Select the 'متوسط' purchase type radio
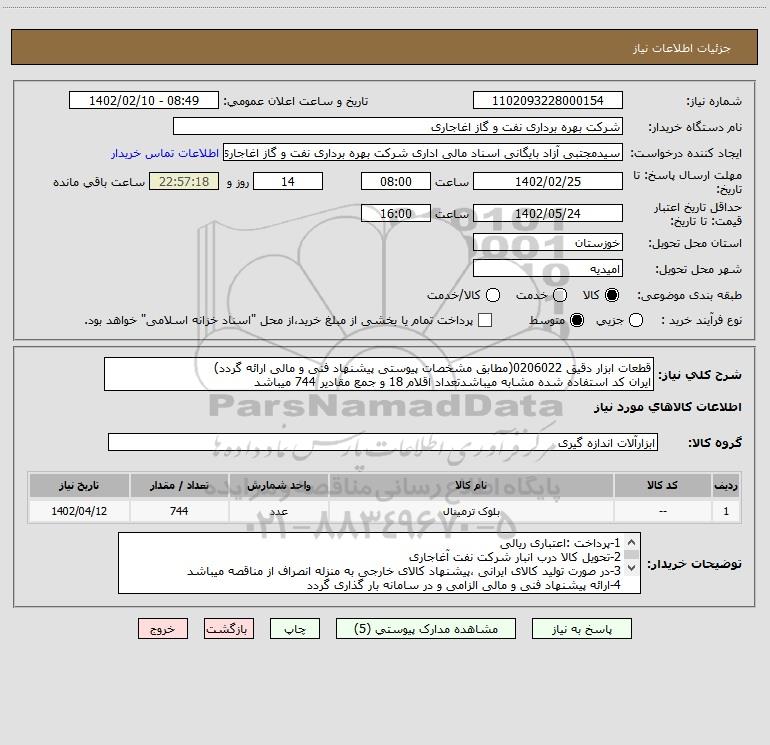 click(577, 320)
